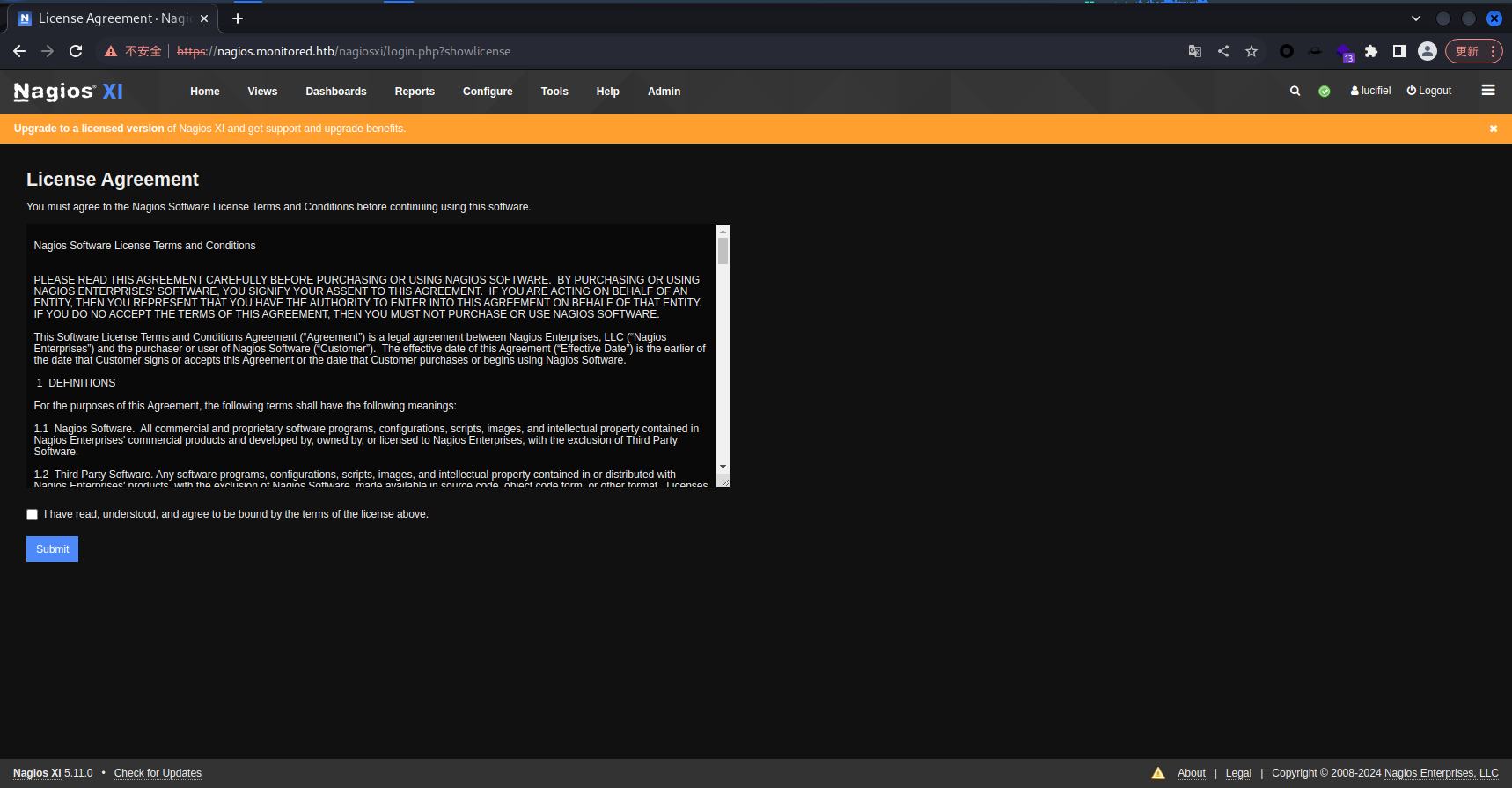The height and width of the screenshot is (788, 1512).
Task: Click the browser back arrow
Action: pos(19,51)
